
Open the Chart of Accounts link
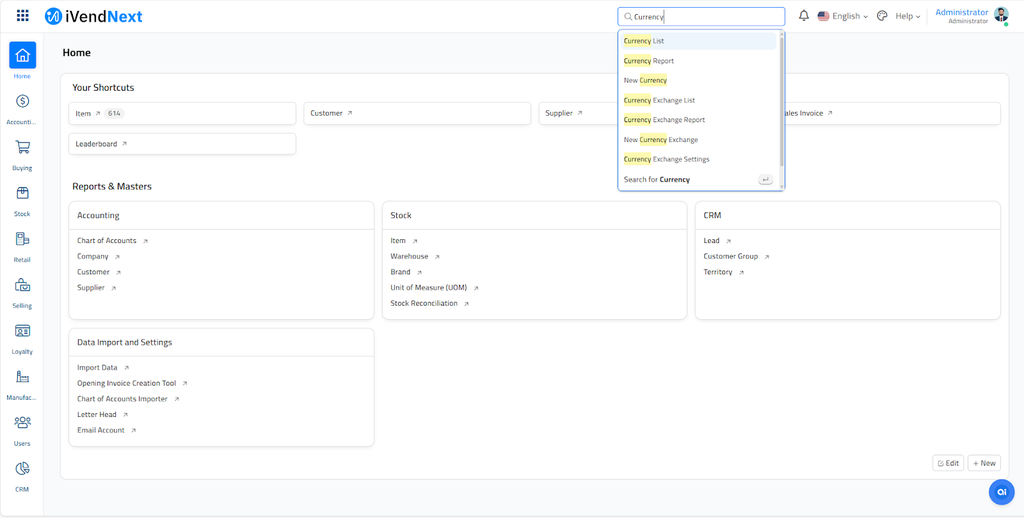pyautogui.click(x=107, y=241)
